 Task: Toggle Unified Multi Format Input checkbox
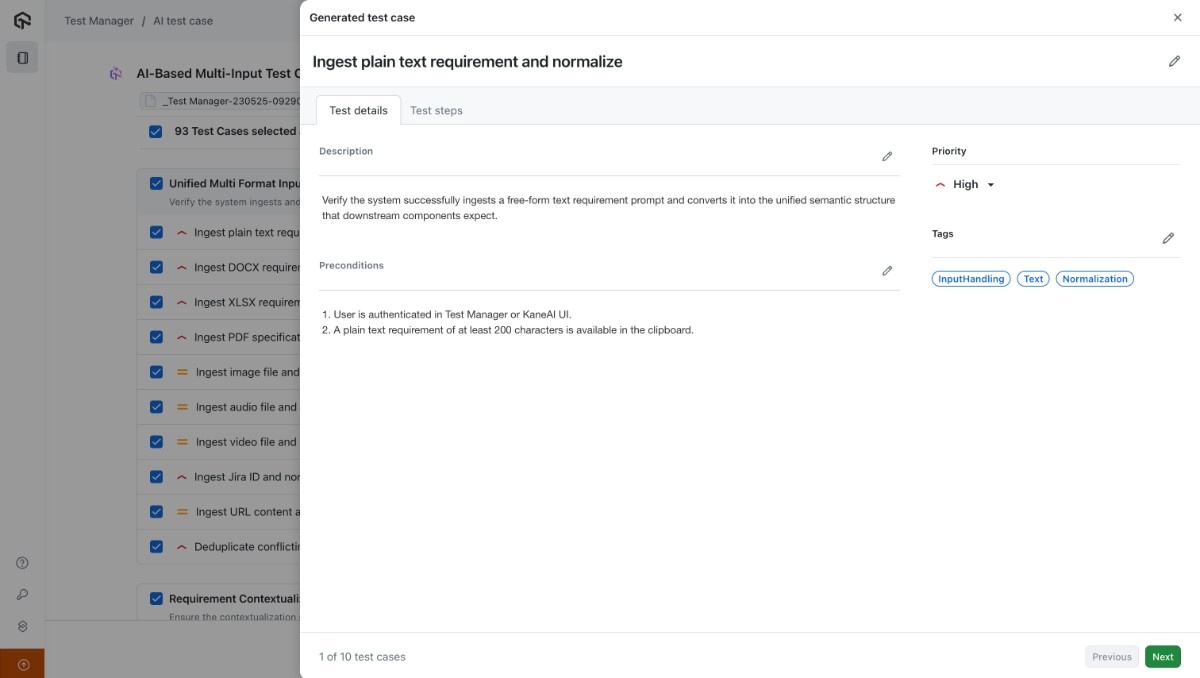pos(156,183)
